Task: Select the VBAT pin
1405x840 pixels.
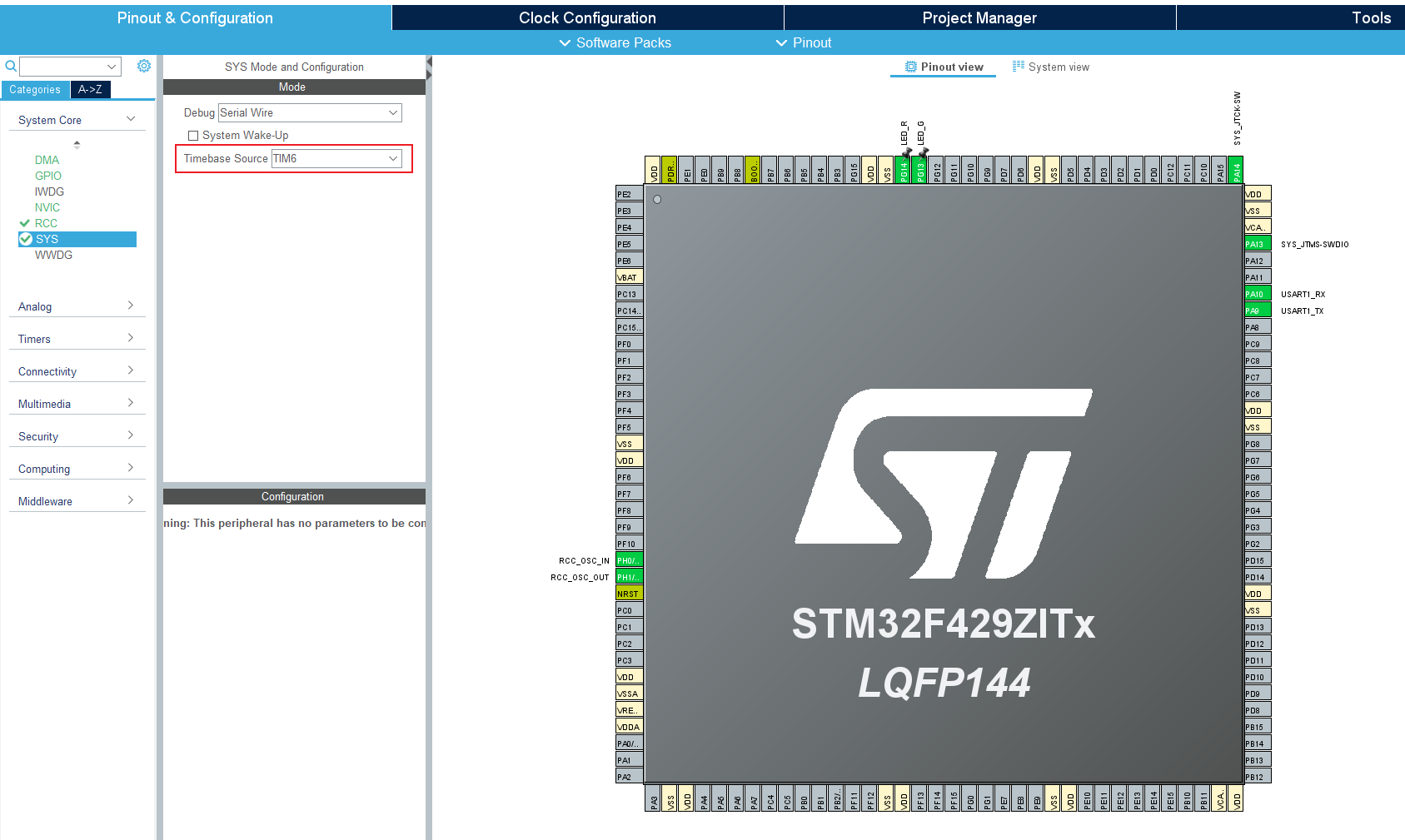Action: (x=629, y=277)
